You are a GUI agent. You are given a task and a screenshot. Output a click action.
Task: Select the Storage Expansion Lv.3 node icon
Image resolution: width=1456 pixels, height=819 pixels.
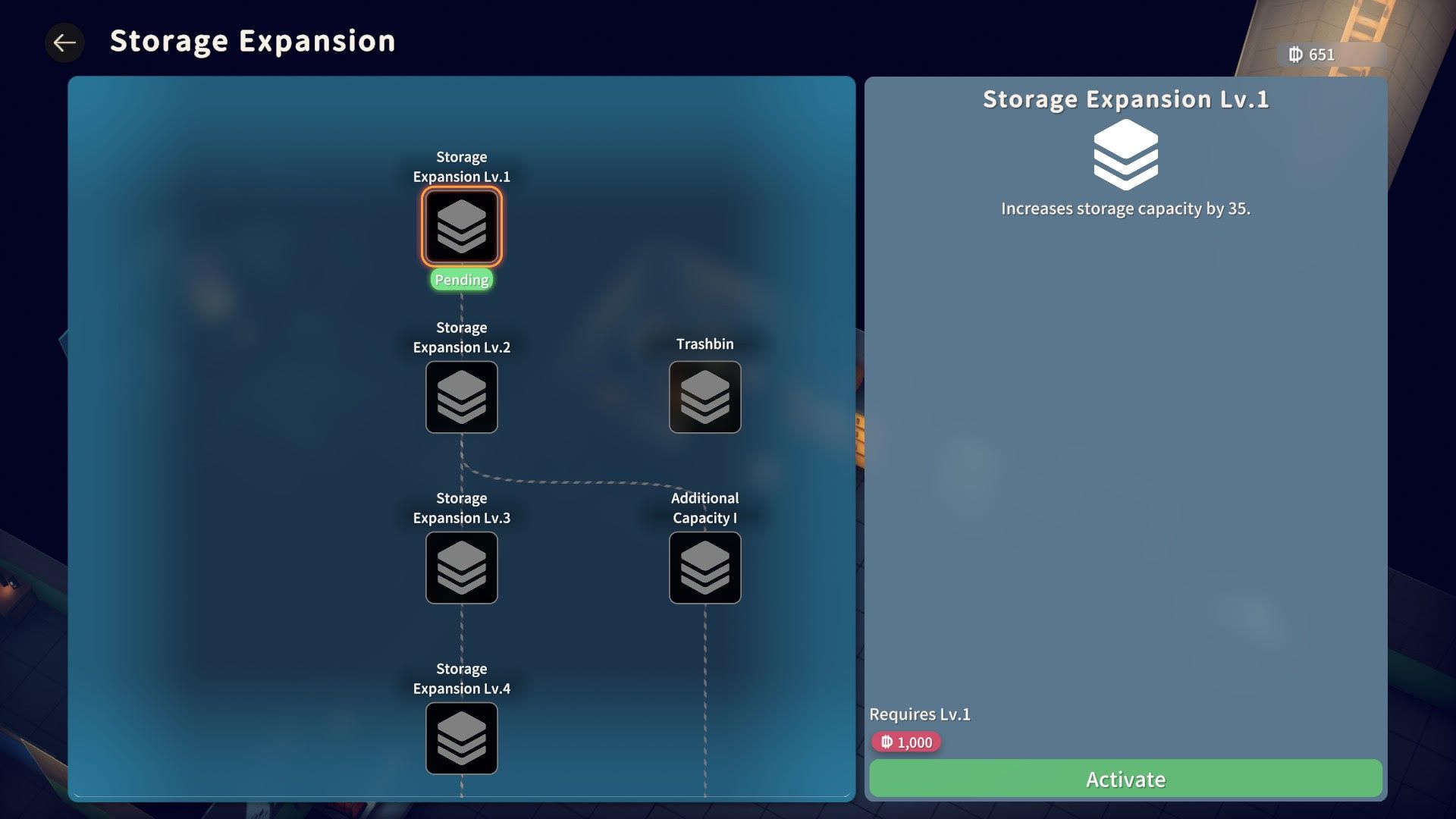coord(461,568)
